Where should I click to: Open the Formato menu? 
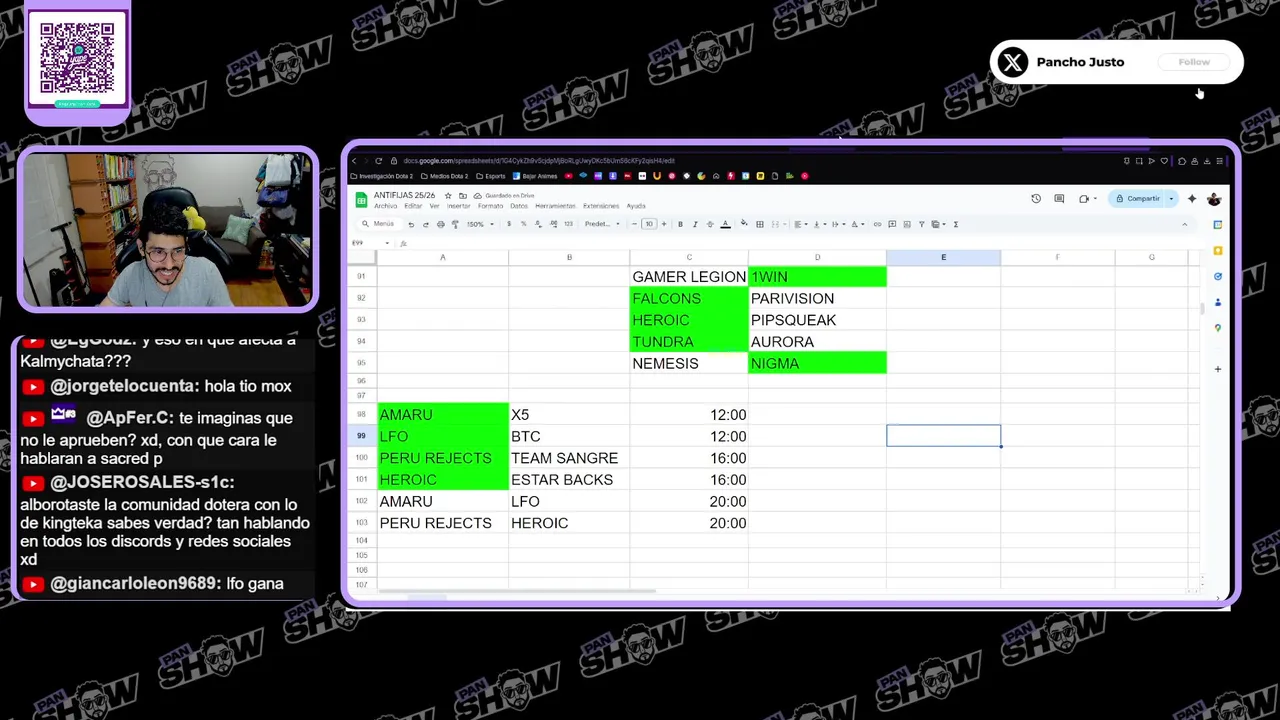pos(490,206)
